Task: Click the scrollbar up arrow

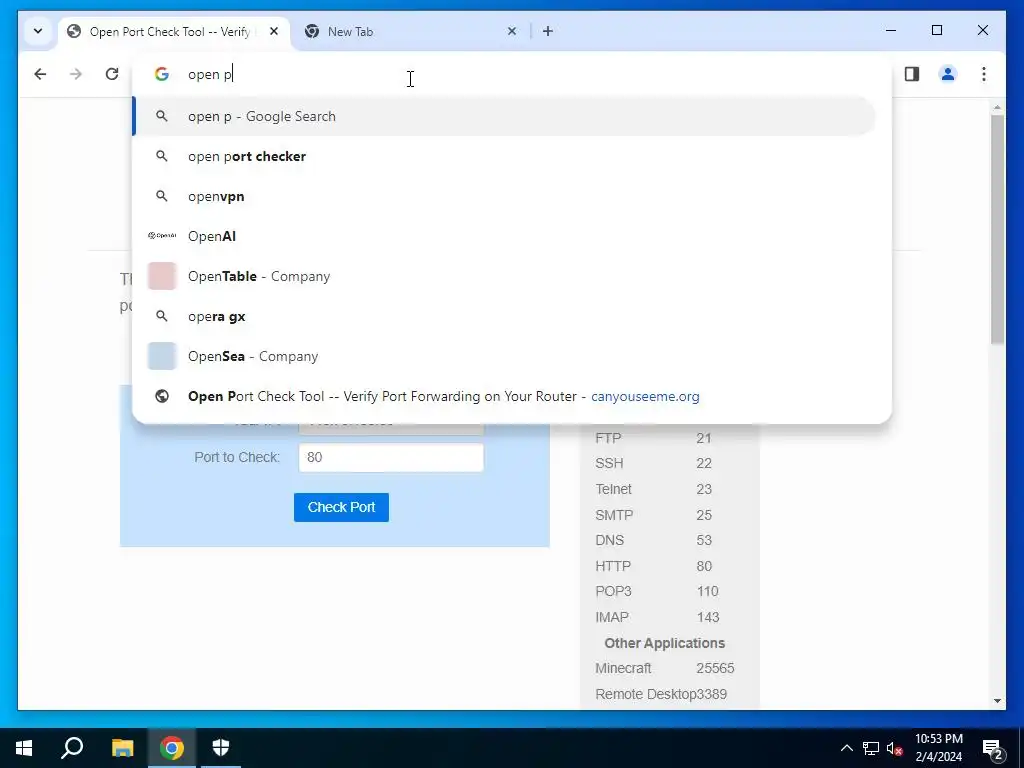Action: (x=997, y=107)
